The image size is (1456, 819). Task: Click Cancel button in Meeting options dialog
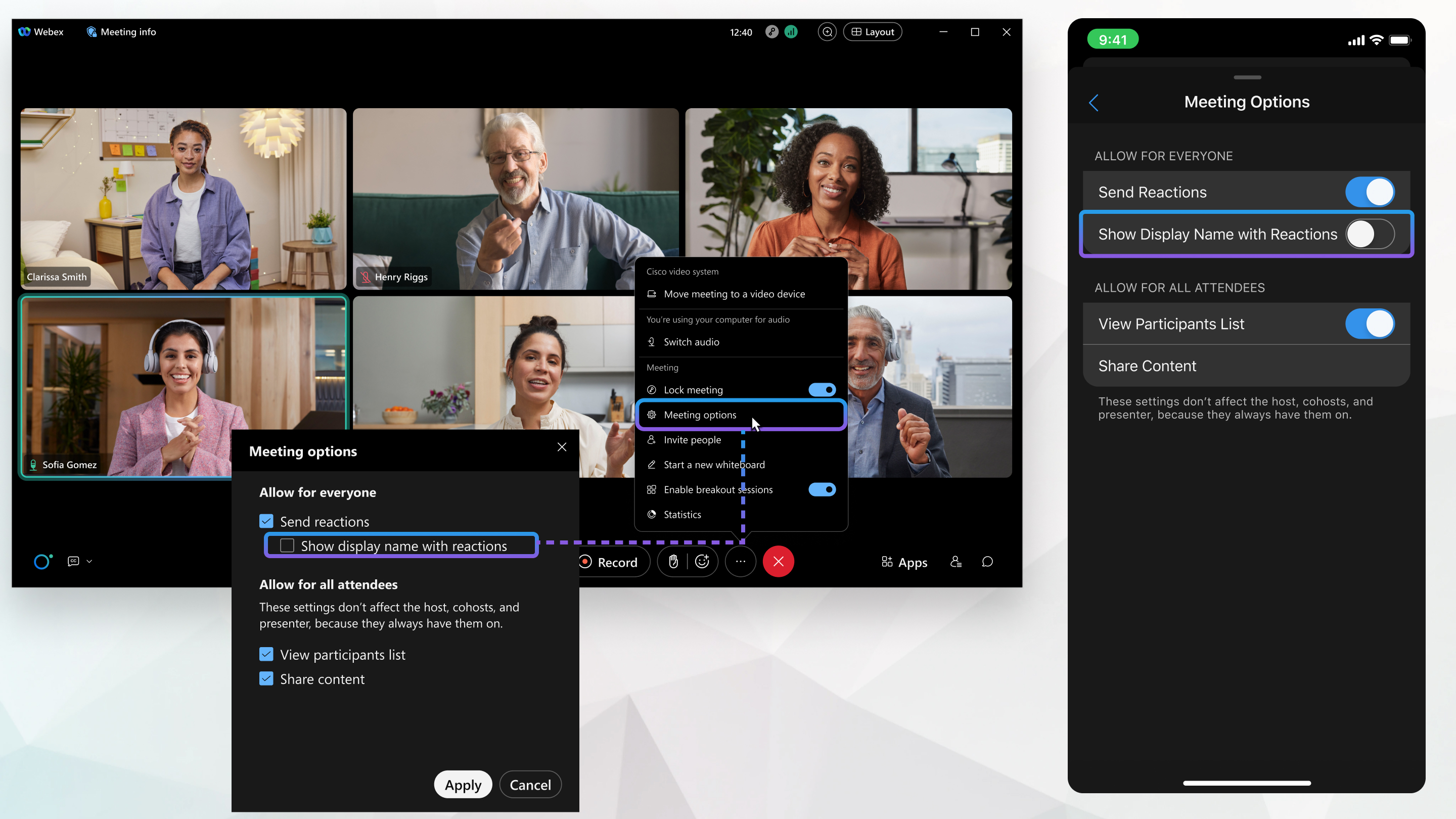(530, 785)
